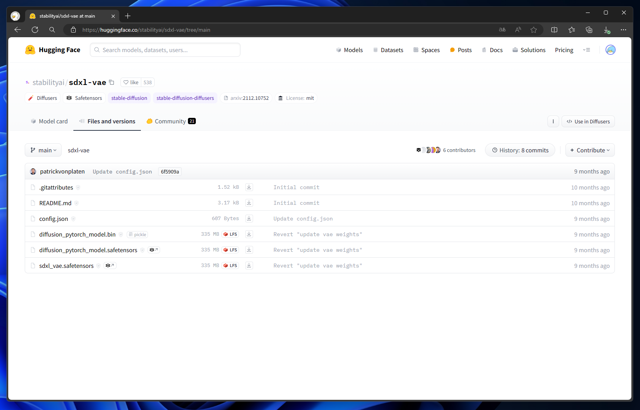640x410 pixels.
Task: Download the .gitattributes file
Action: 249,187
